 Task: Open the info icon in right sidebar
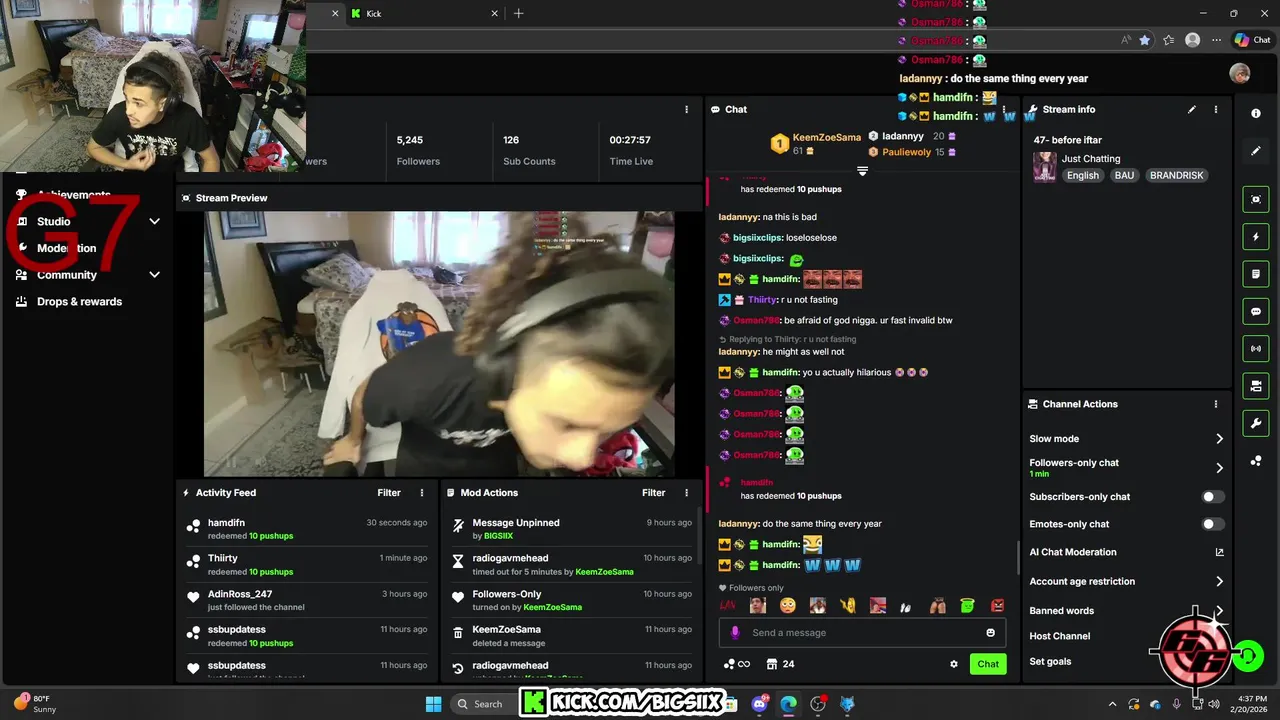point(1256,114)
